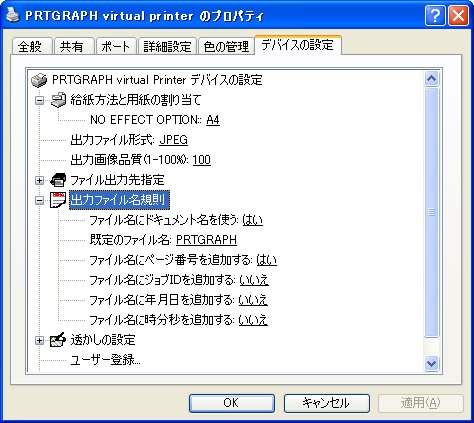
Task: Click the printer icon beside ファイル出力先指定
Action: 58,180
